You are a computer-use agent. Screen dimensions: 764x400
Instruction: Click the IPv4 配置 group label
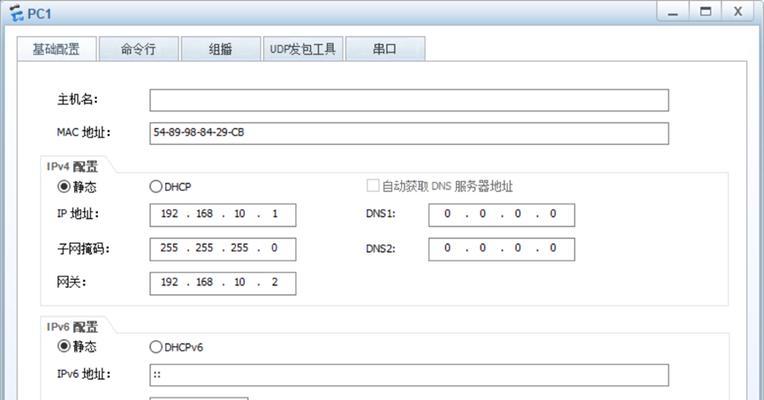click(72, 167)
